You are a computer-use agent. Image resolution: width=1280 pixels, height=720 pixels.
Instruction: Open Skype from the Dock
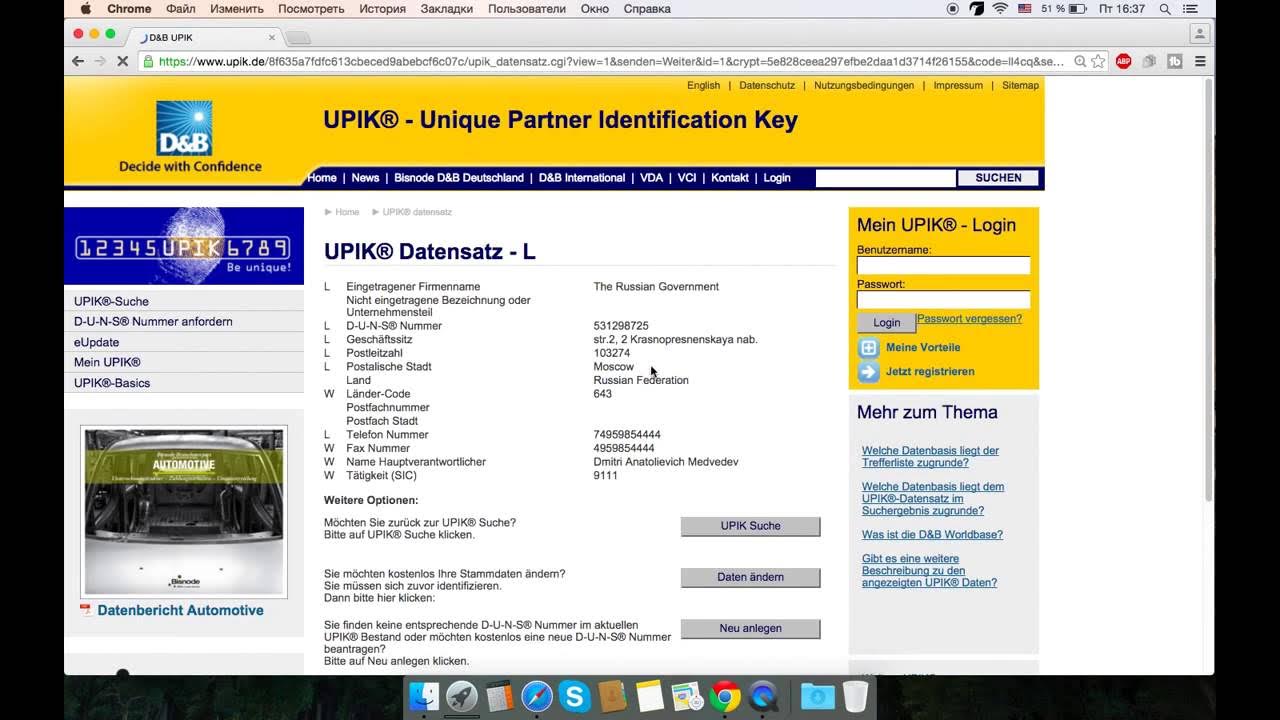(575, 696)
